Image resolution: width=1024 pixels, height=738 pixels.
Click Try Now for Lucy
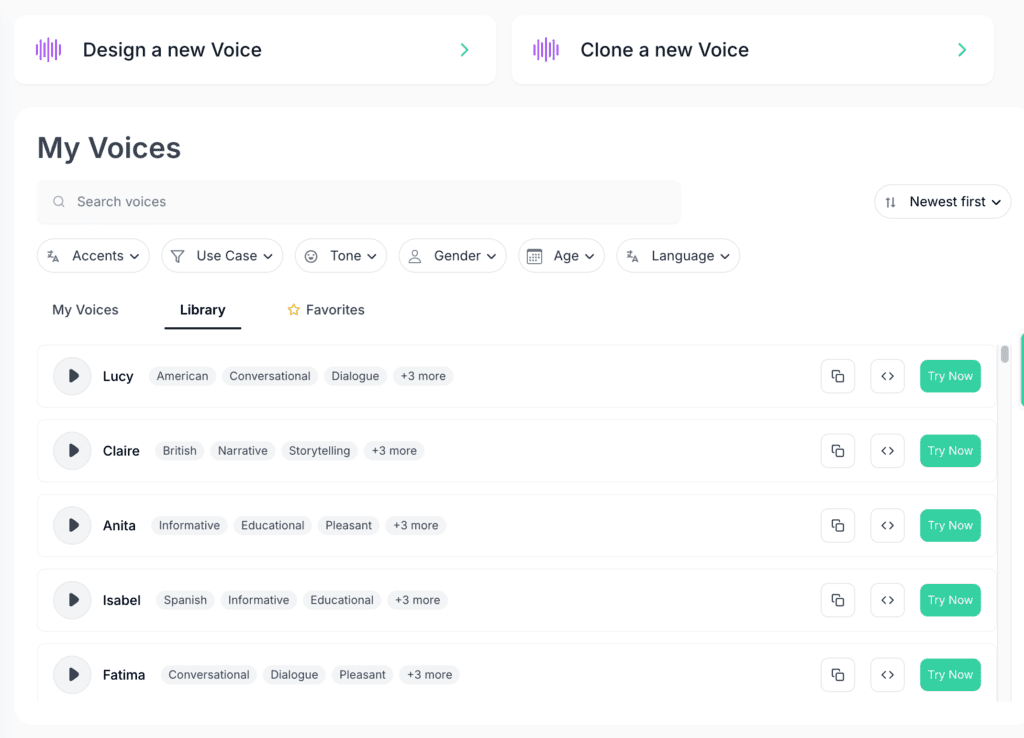pyautogui.click(x=950, y=376)
